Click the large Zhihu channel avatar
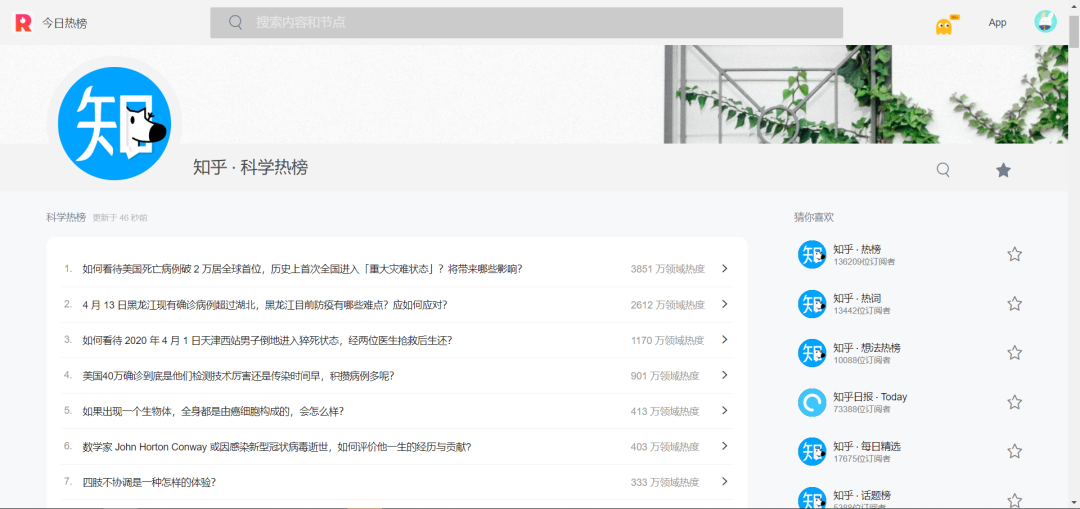The height and width of the screenshot is (509, 1080). point(114,124)
